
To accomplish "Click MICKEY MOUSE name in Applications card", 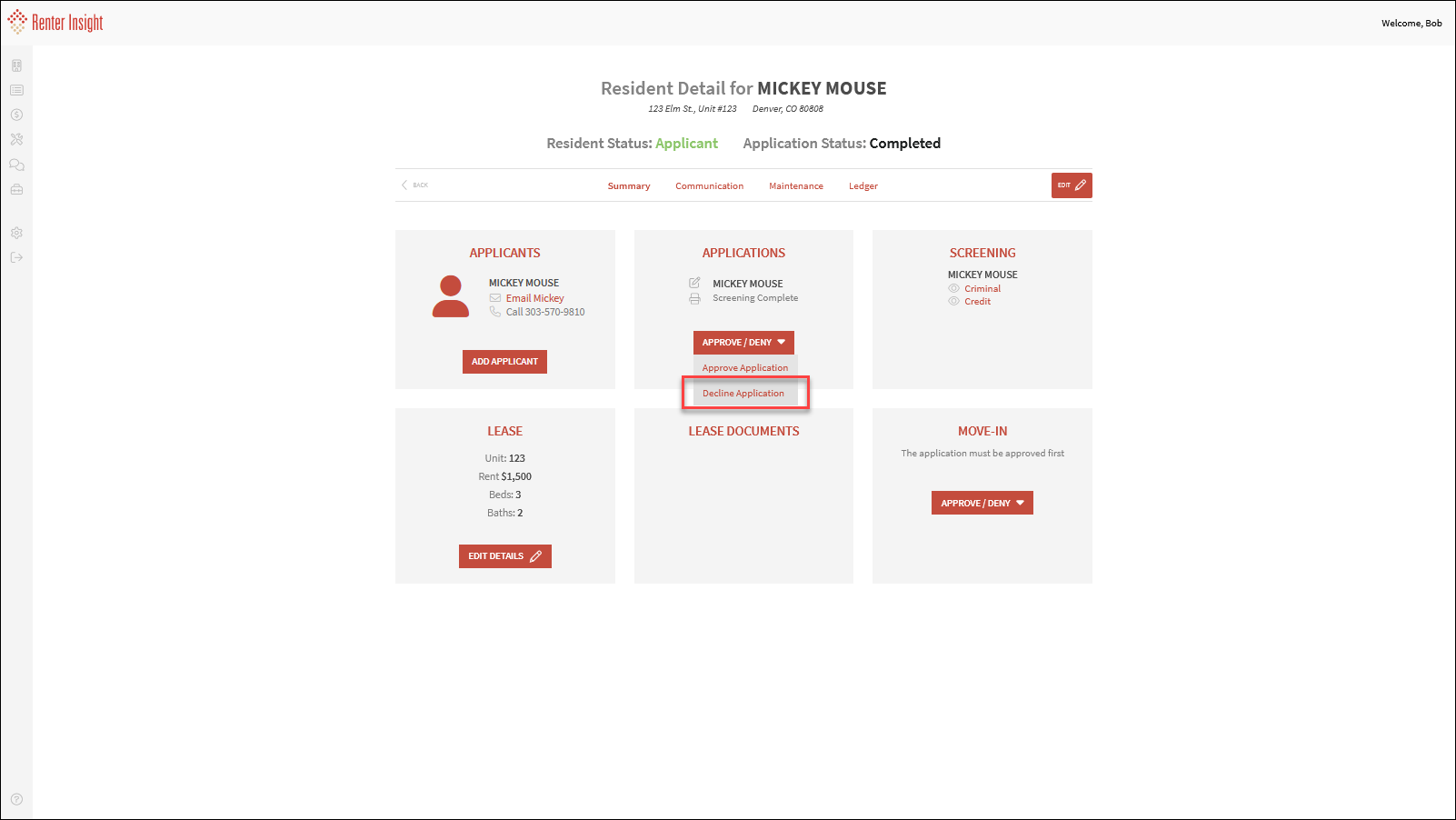I will [748, 284].
